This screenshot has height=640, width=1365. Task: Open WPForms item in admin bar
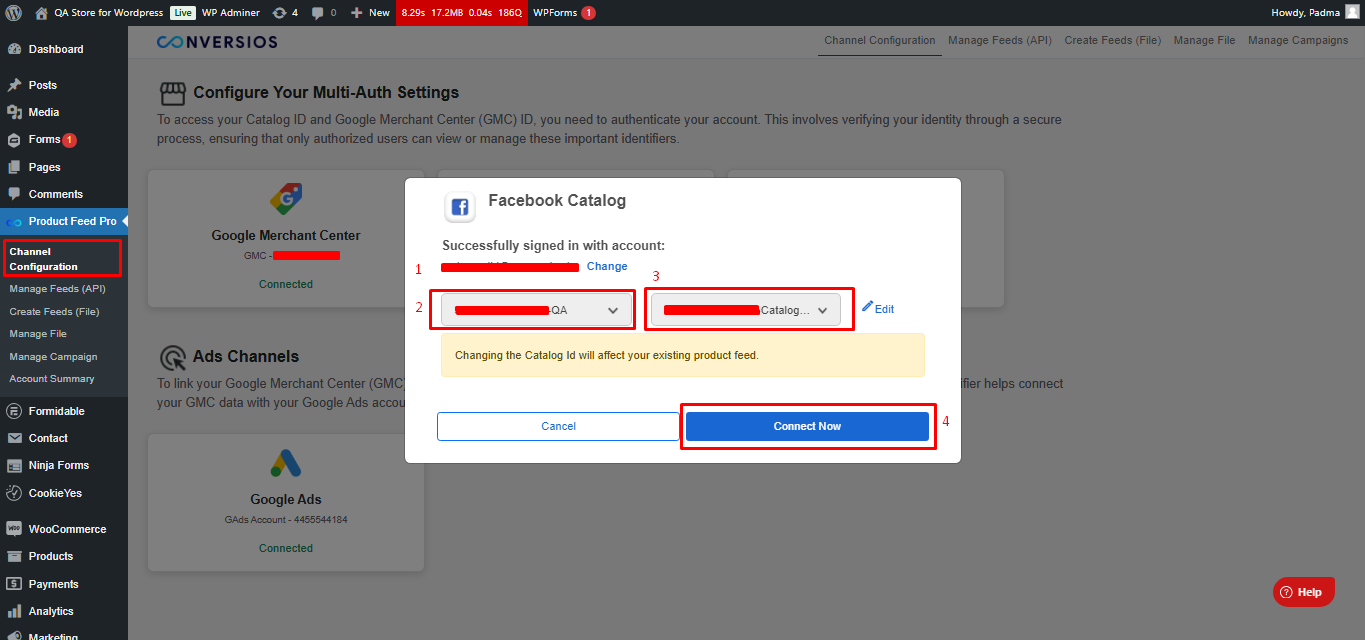click(x=564, y=13)
